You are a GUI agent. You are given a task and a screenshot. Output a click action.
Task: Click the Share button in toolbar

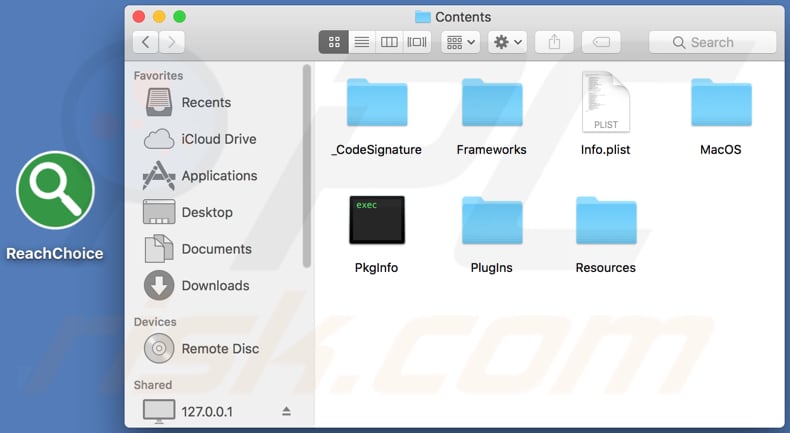554,42
